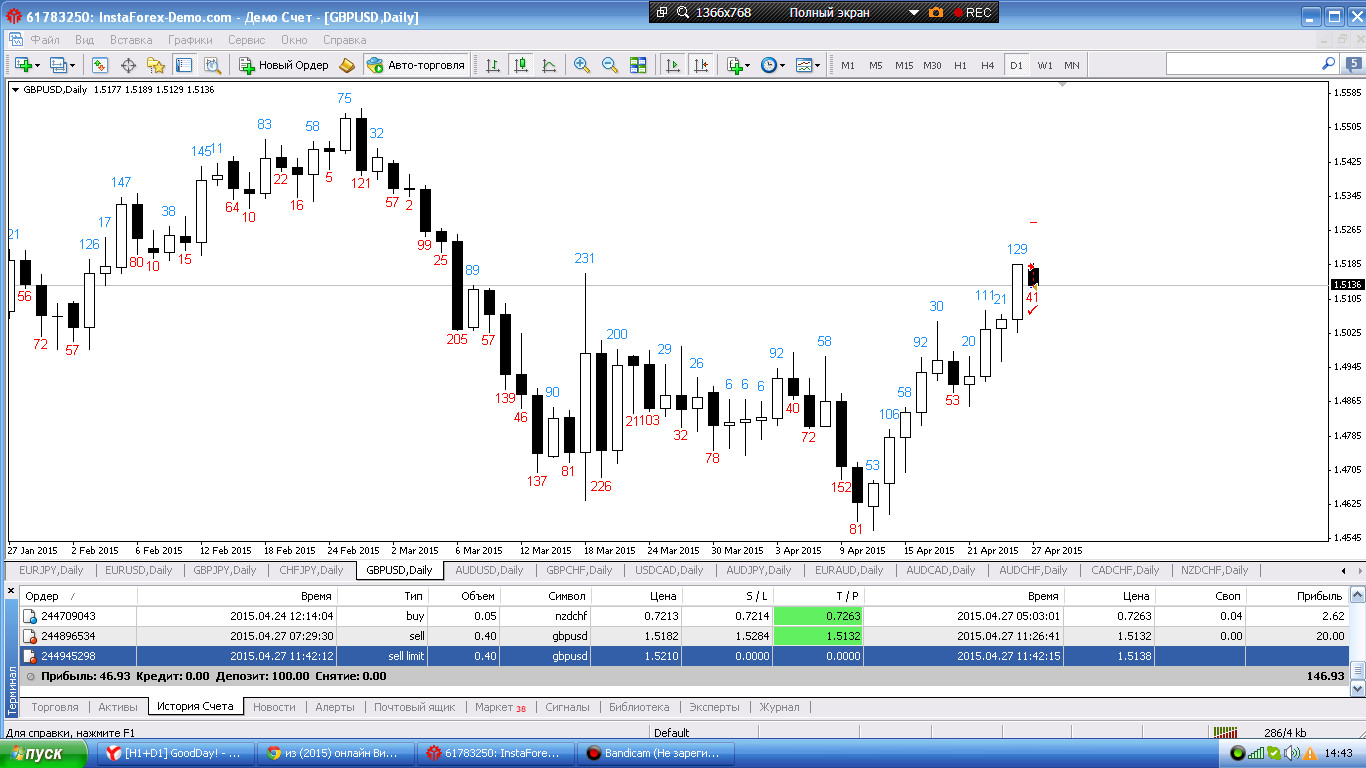Viewport: 1366px width, 768px height.
Task: Click the search magnifier icon
Action: click(x=1329, y=64)
